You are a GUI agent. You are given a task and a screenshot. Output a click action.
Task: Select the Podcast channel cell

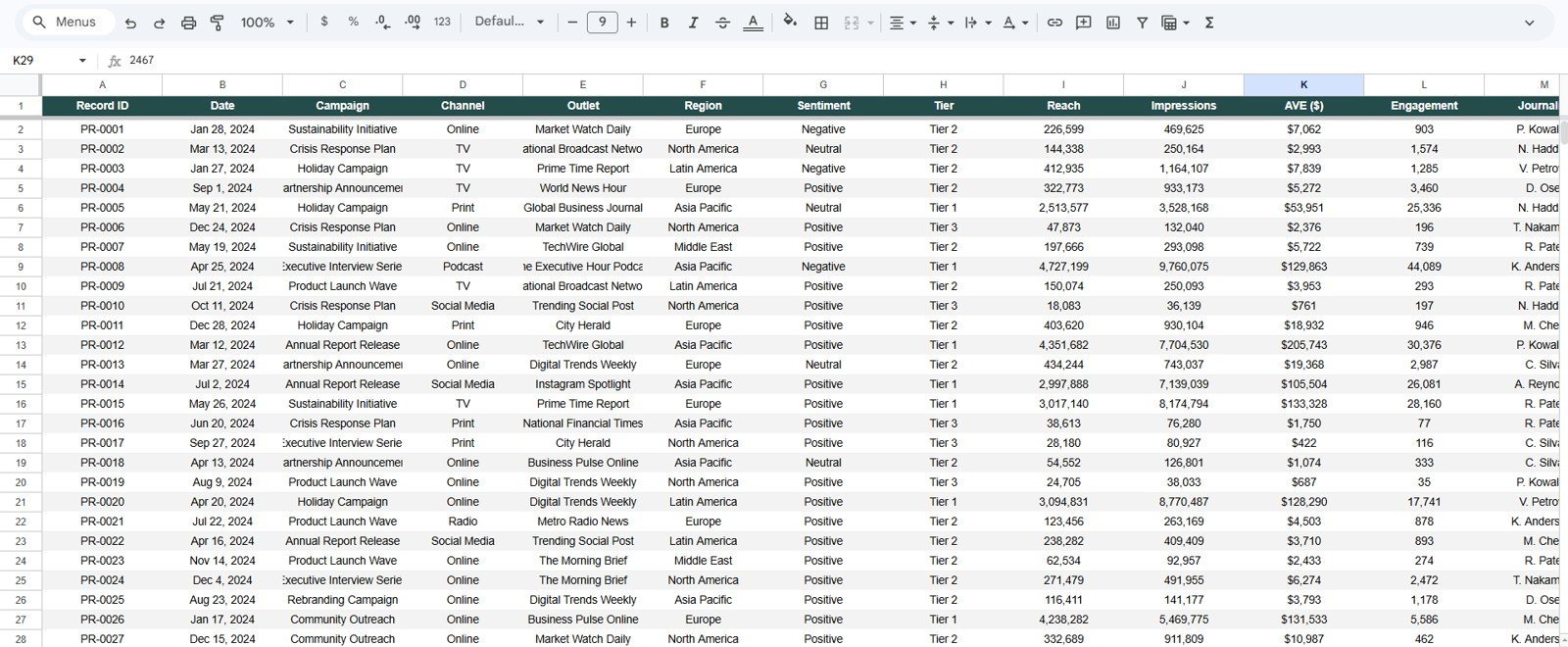(x=463, y=267)
